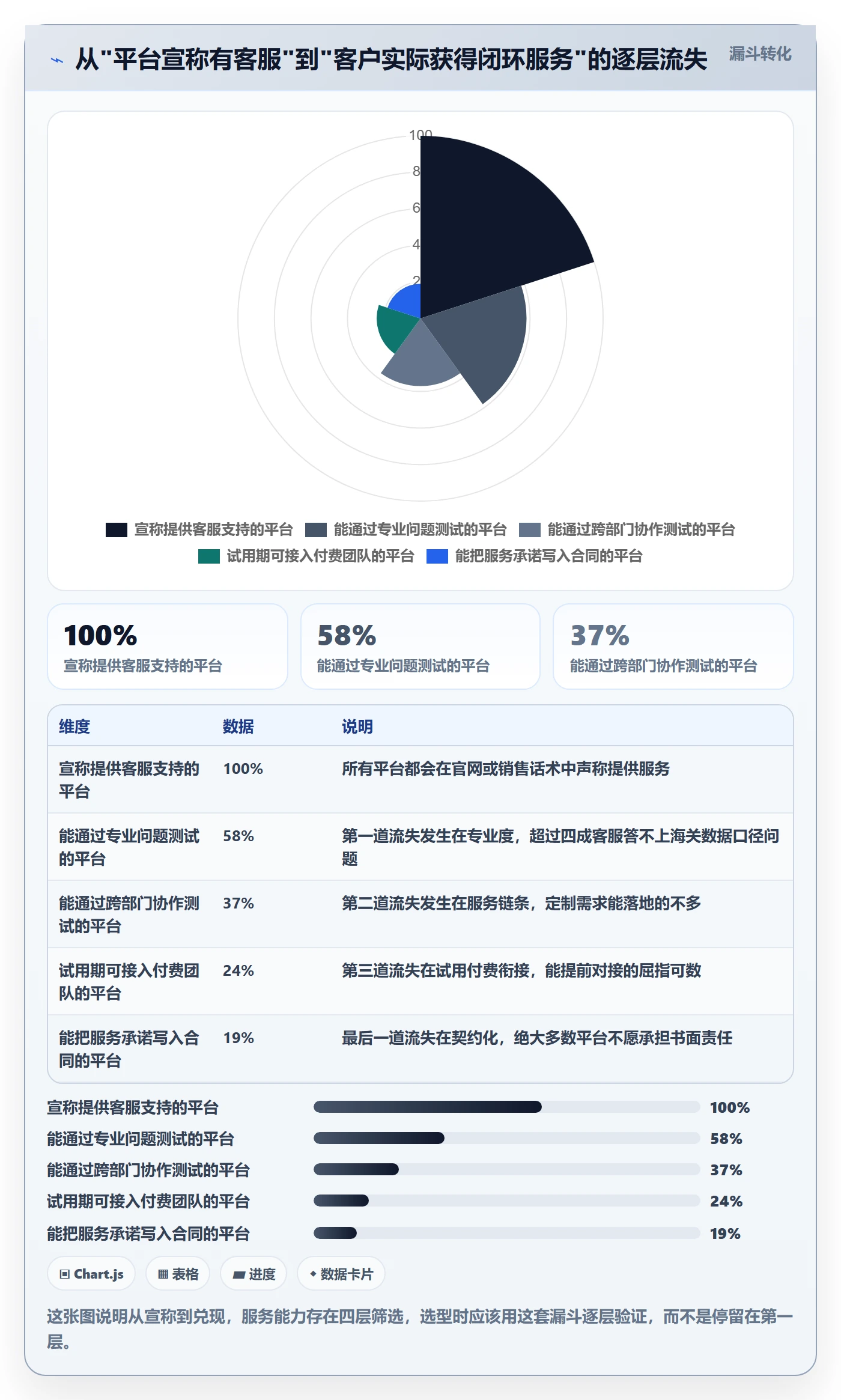
Task: Click the 数据卡片 tag chip
Action: [x=341, y=1274]
